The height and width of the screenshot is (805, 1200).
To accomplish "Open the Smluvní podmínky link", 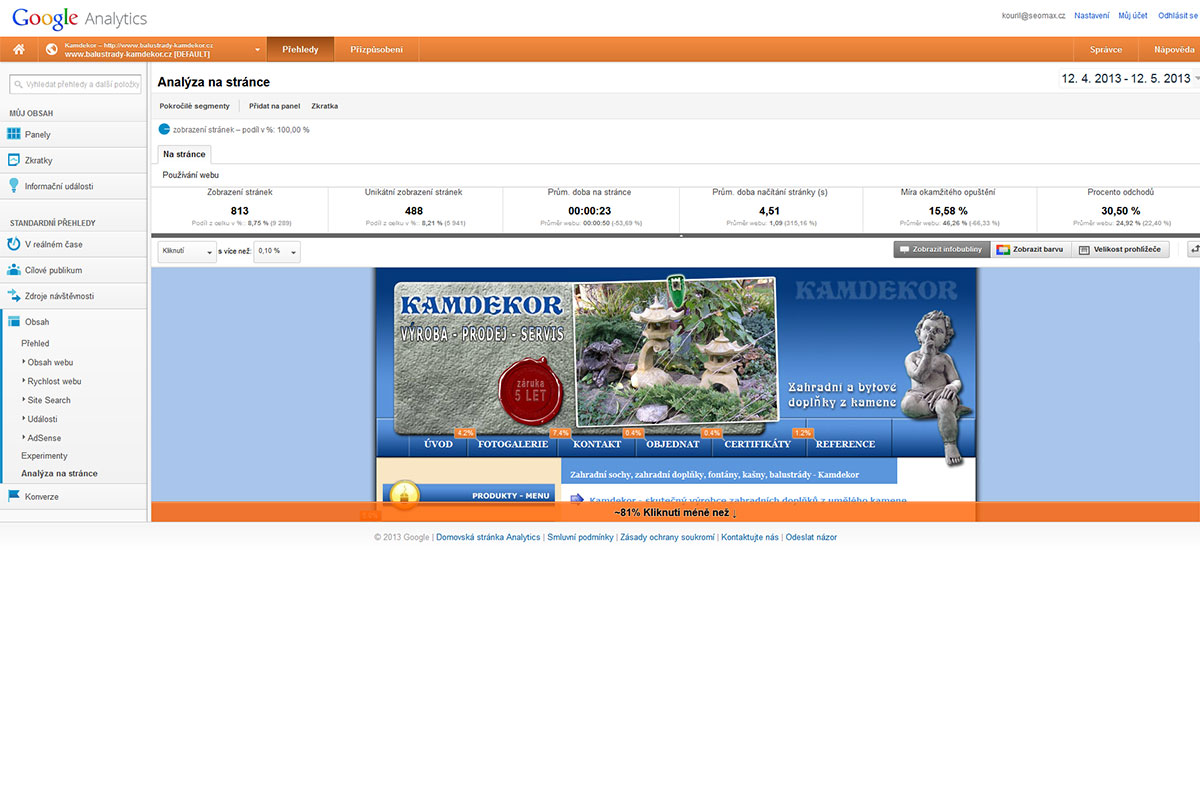I will click(580, 537).
